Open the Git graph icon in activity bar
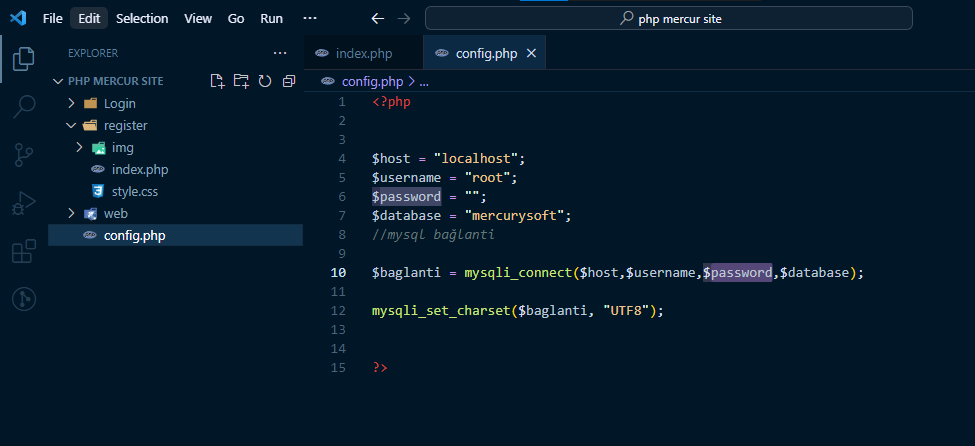Screen dimensions: 975x446 pyautogui.click(x=24, y=300)
